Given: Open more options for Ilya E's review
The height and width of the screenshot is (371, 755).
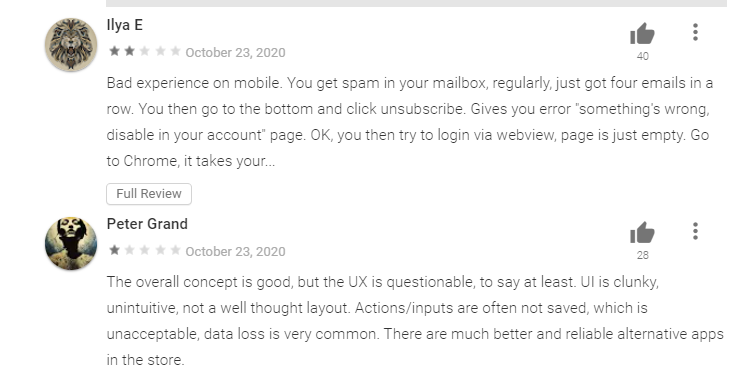Looking at the screenshot, I should pyautogui.click(x=695, y=32).
